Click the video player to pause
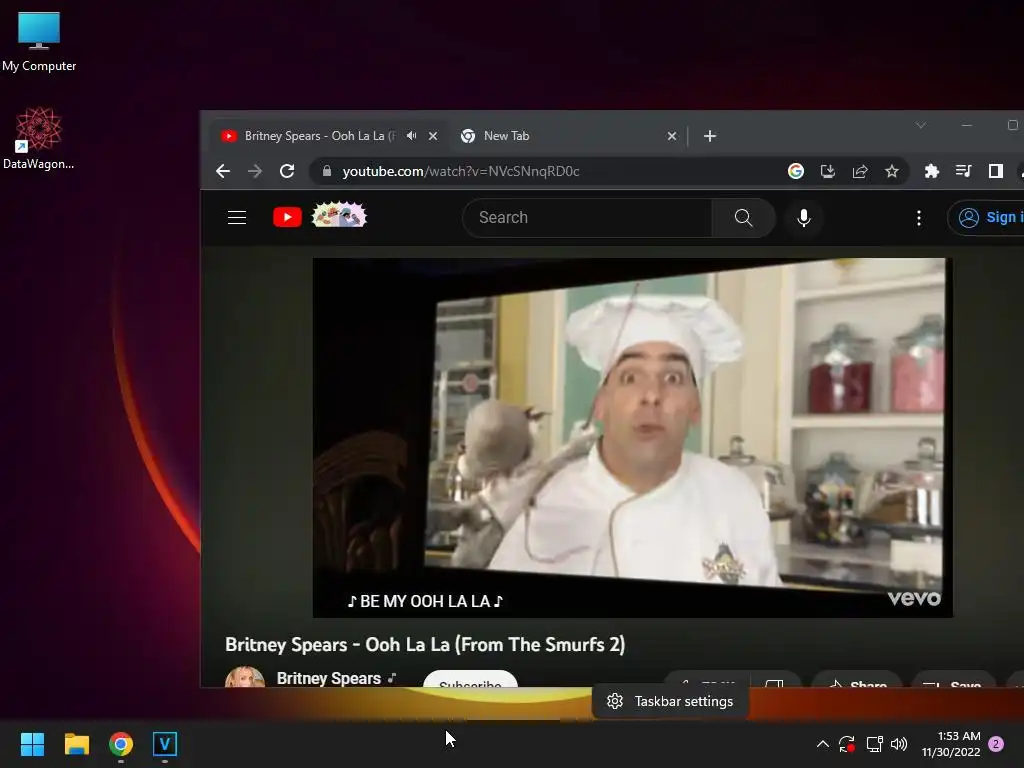 (632, 438)
